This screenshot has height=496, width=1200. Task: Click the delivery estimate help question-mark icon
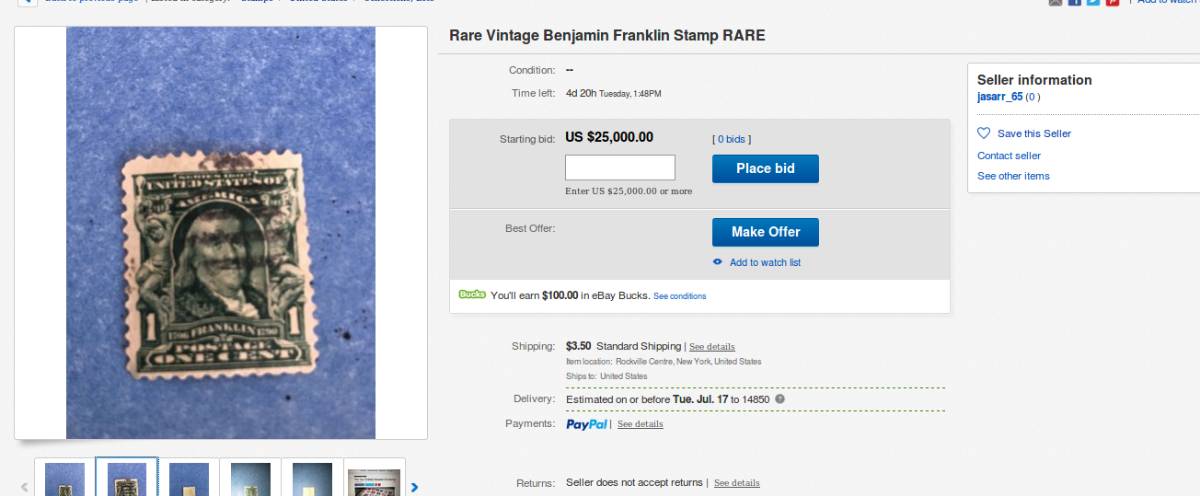pos(780,399)
